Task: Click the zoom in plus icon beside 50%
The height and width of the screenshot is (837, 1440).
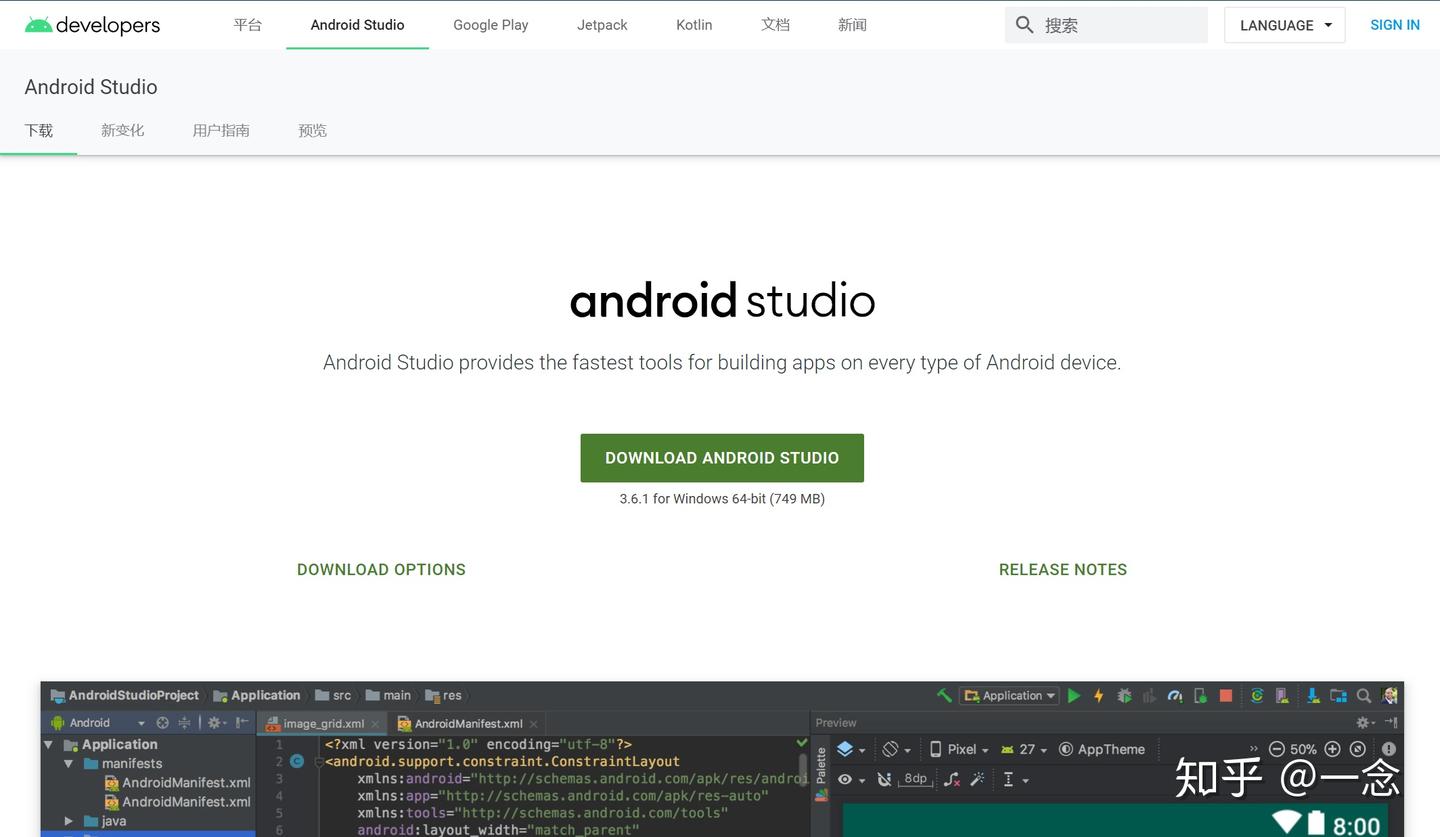Action: pyautogui.click(x=1332, y=749)
